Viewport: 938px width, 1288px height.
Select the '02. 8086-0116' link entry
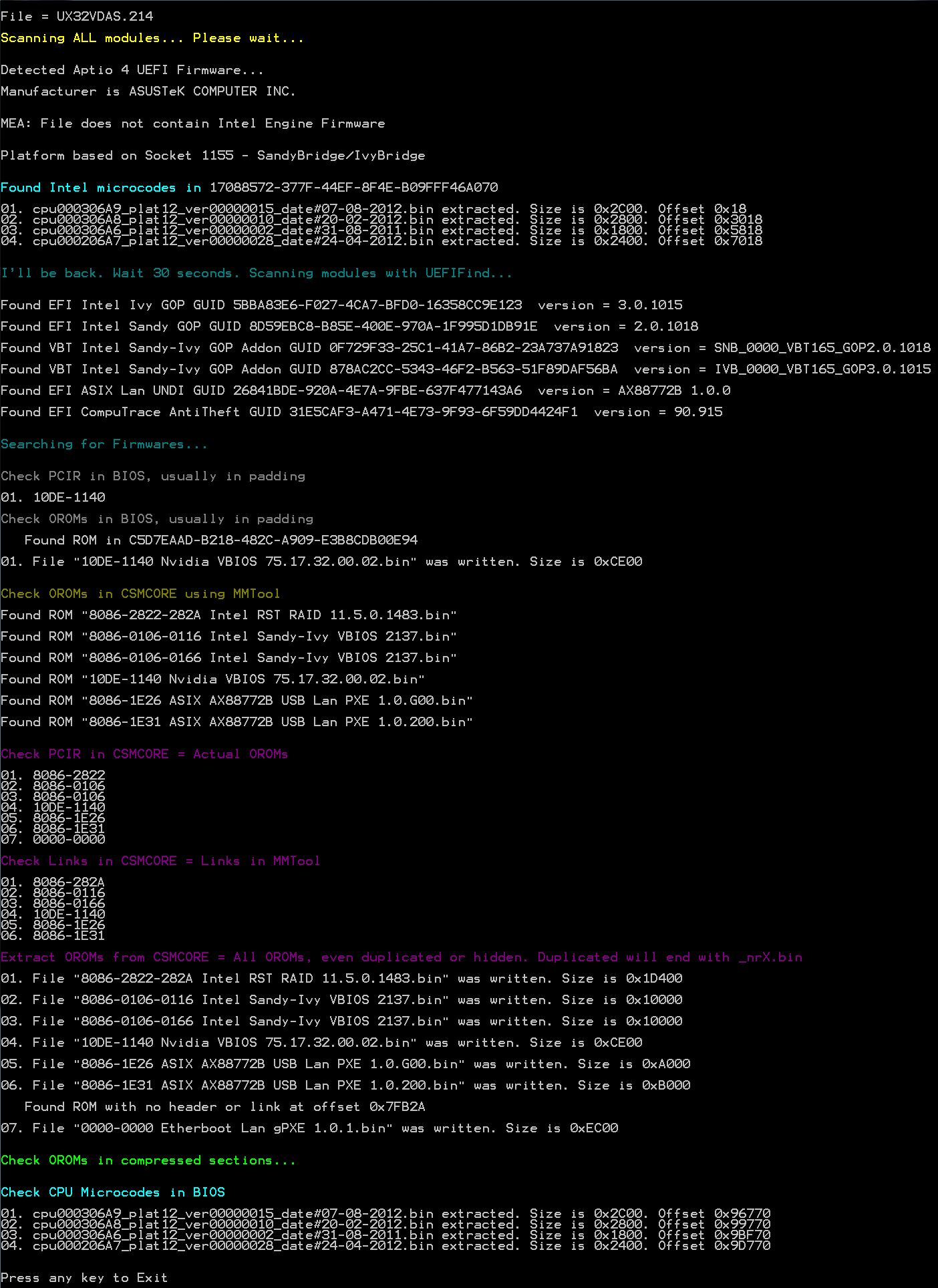[53, 893]
